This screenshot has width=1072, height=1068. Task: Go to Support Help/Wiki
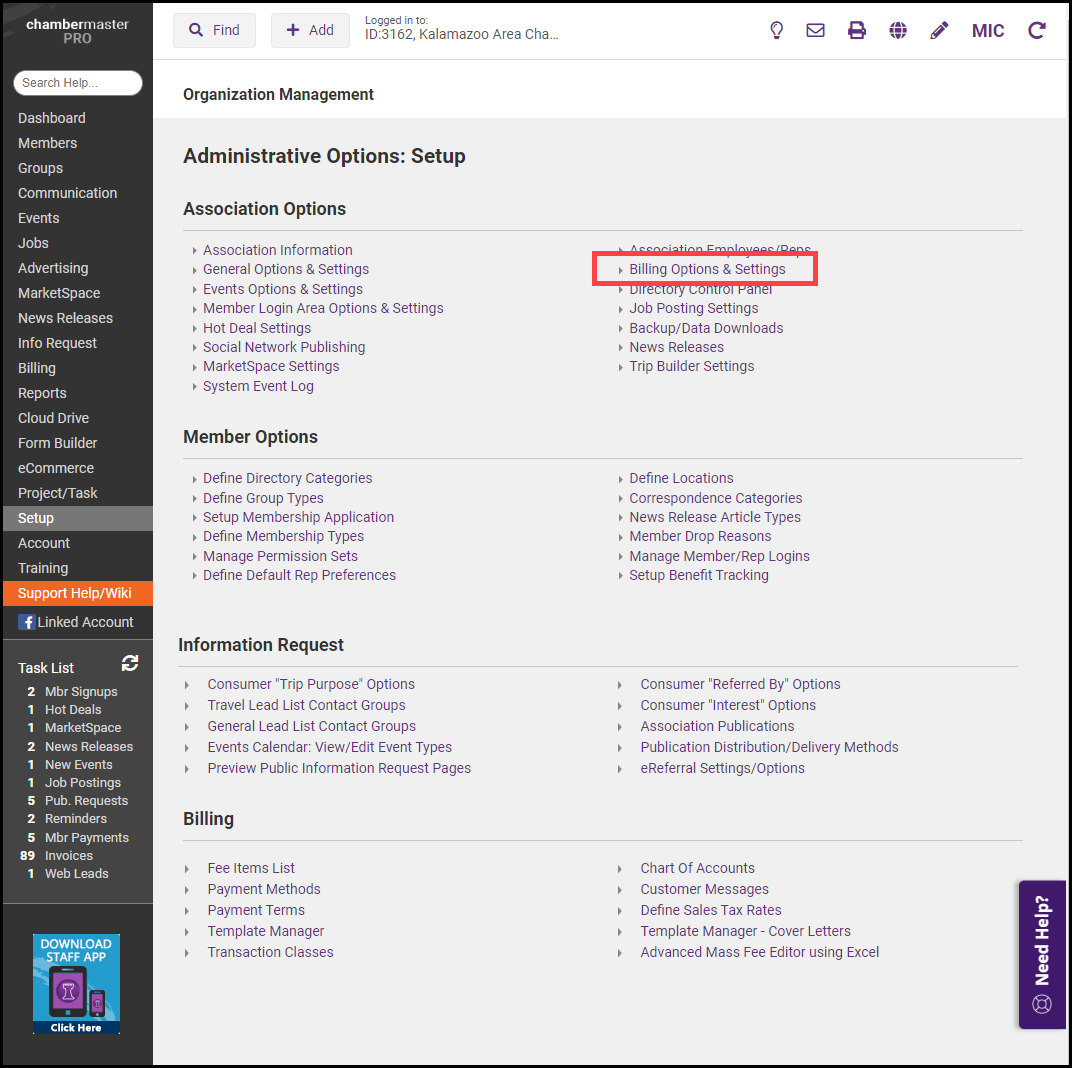[x=75, y=593]
